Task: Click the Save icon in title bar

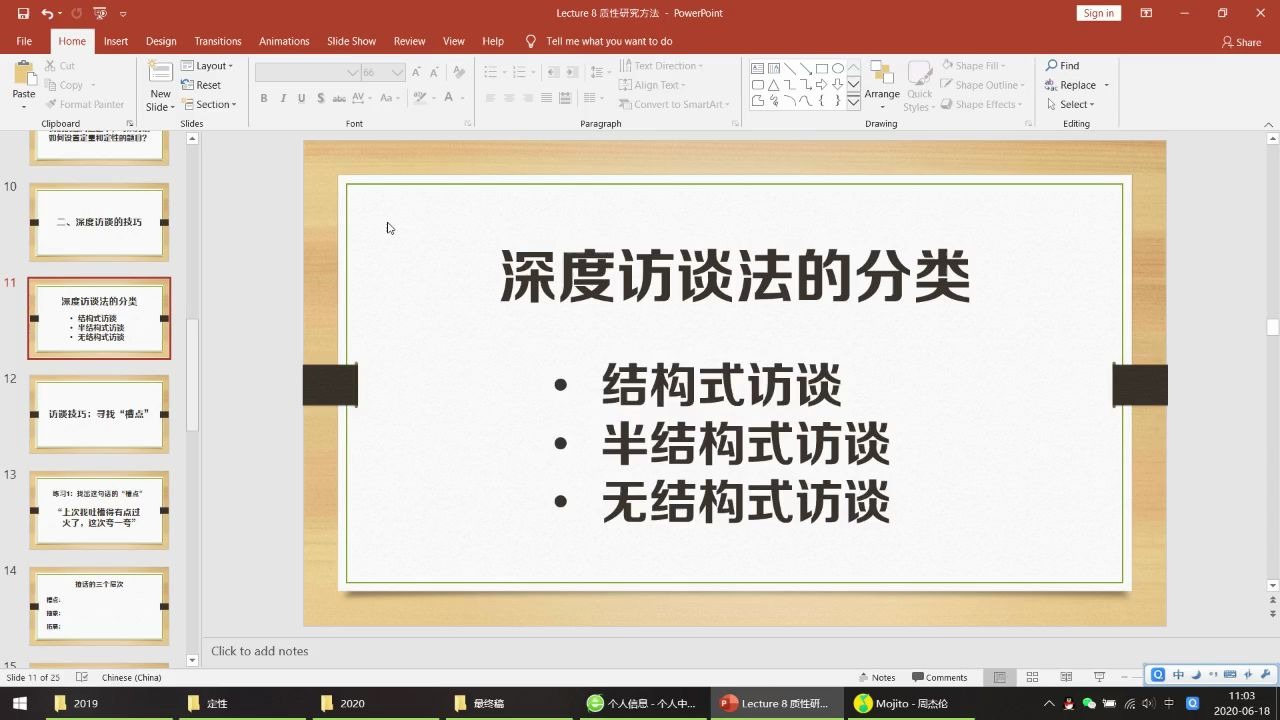Action: [x=23, y=14]
